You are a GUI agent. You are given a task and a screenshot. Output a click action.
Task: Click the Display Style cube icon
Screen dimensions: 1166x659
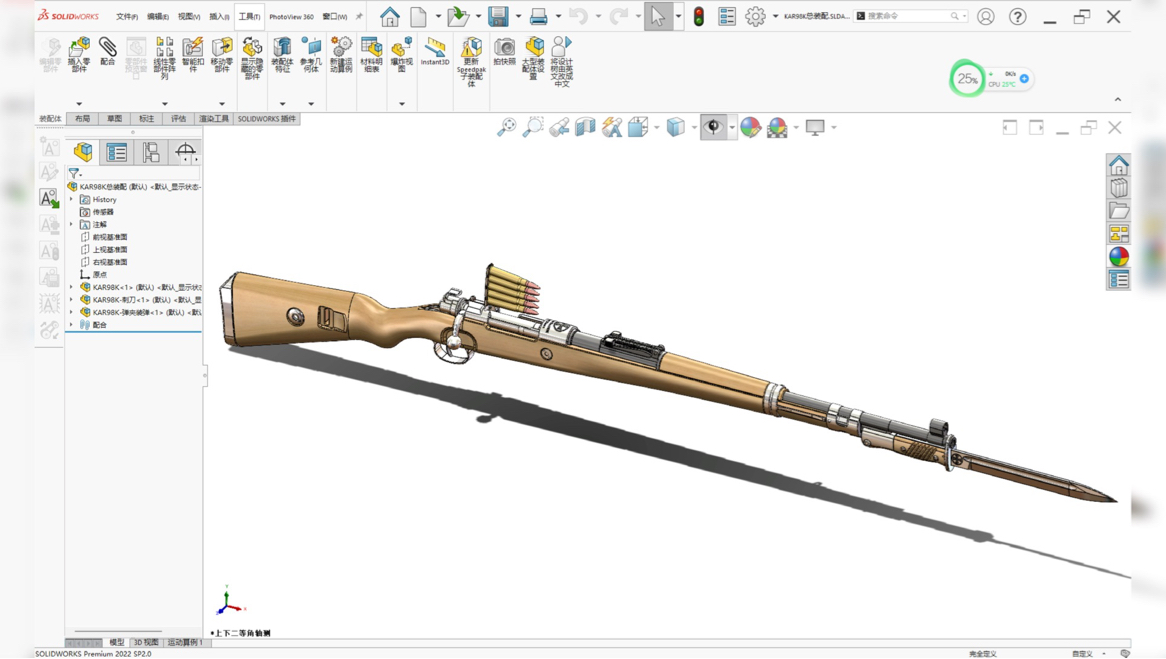[675, 127]
